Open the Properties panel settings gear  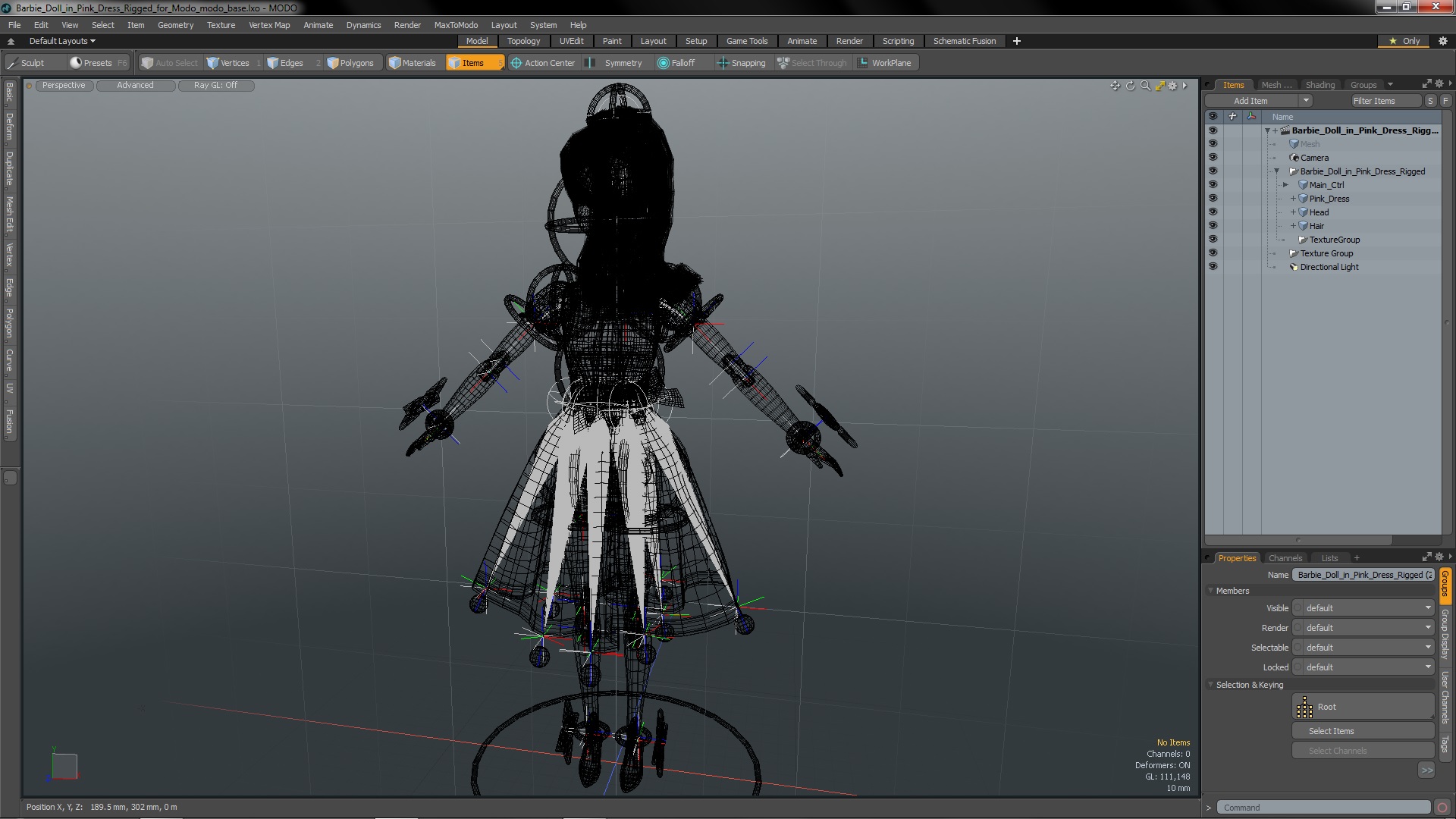click(x=1439, y=557)
